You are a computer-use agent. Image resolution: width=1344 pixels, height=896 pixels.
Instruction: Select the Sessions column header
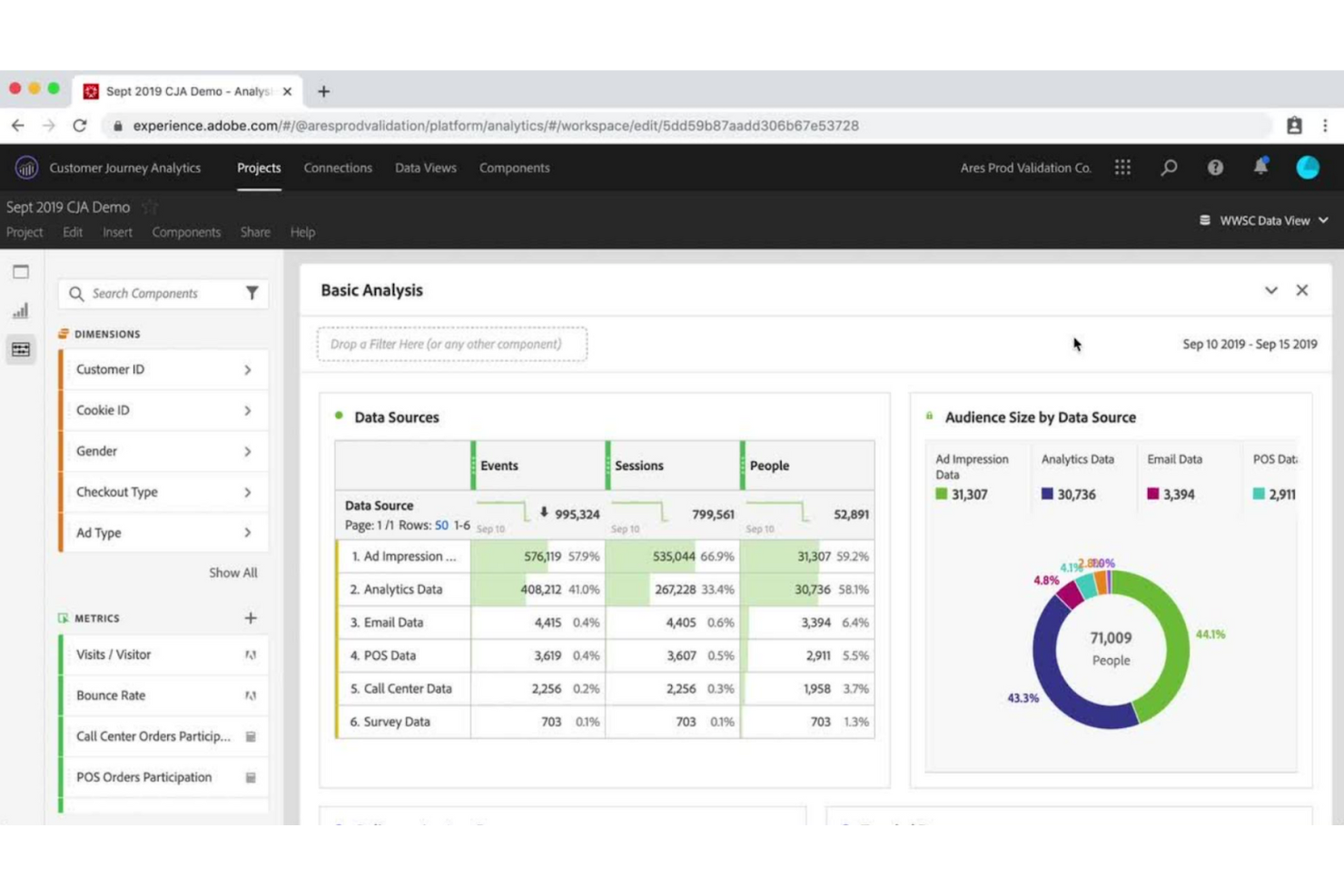[673, 466]
